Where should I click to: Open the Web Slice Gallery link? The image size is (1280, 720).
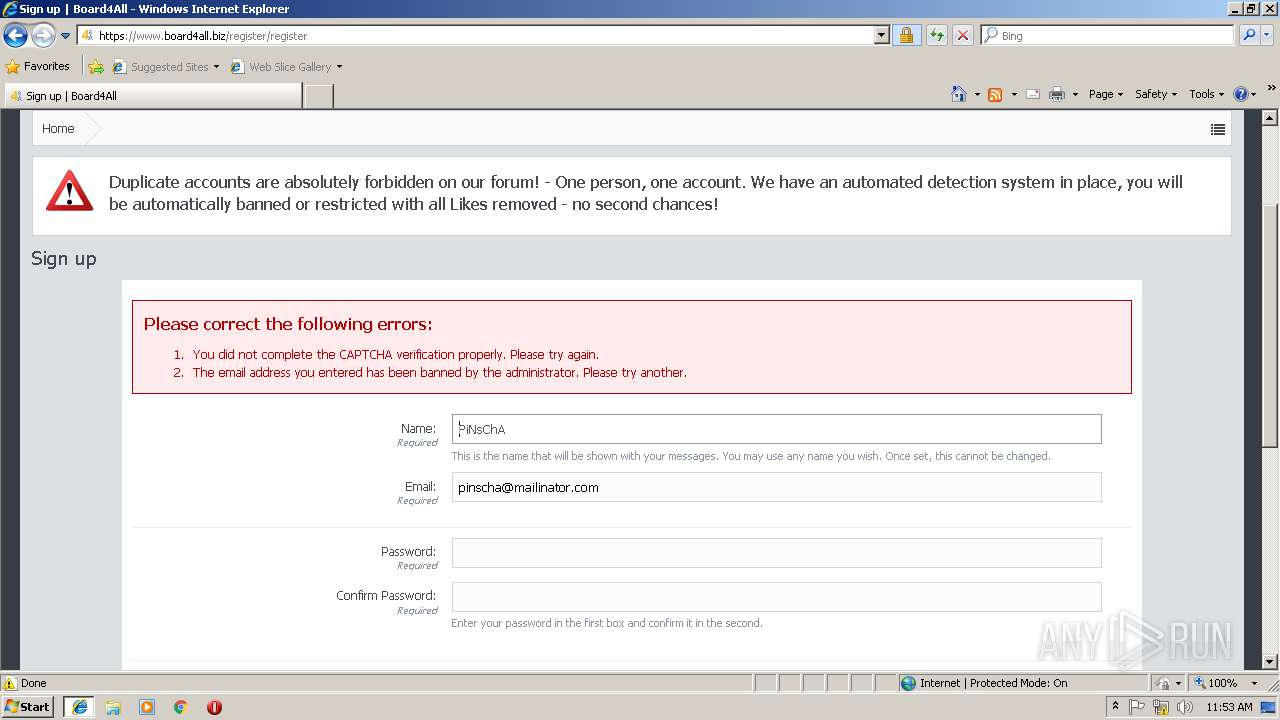[286, 67]
